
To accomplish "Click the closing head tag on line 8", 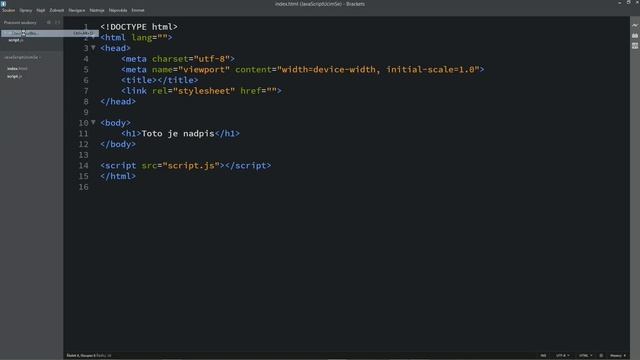I will [x=118, y=102].
